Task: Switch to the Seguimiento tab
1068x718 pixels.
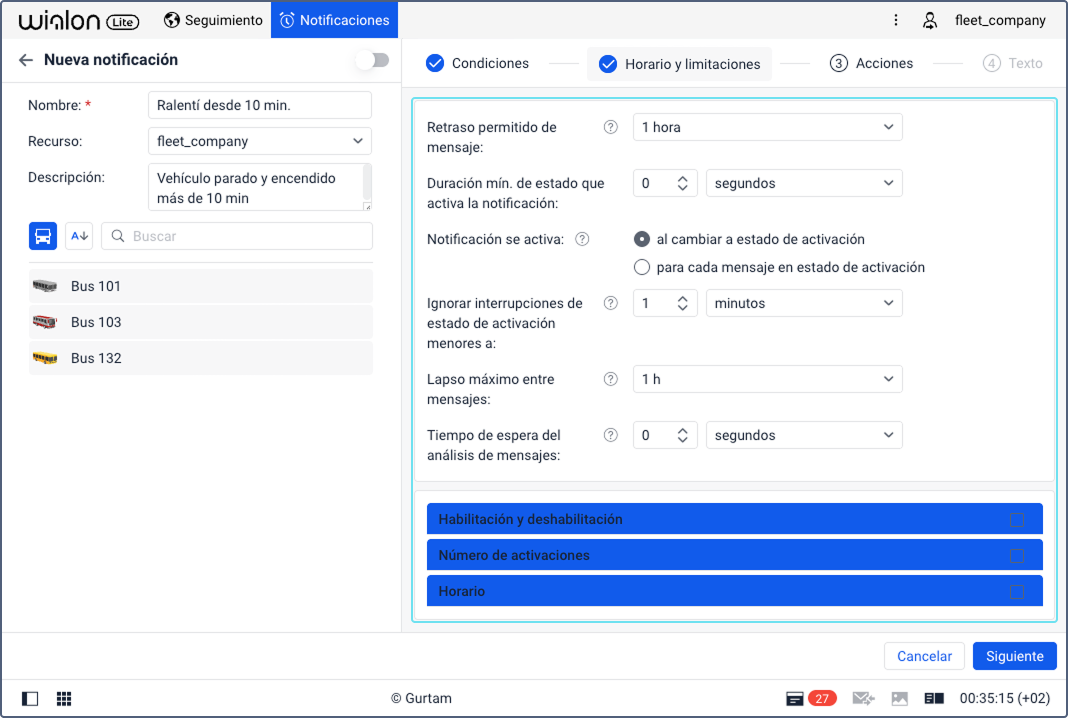Action: tap(213, 20)
